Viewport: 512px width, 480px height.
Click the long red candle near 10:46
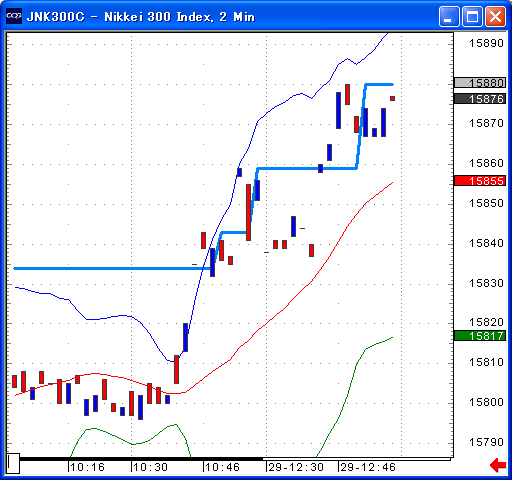[x=248, y=212]
